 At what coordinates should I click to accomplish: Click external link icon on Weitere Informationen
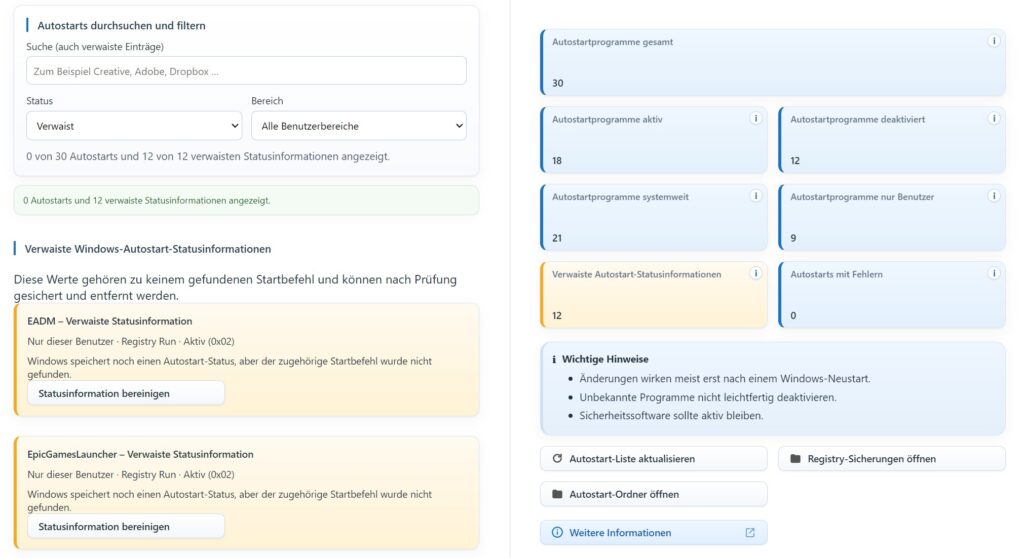tap(750, 533)
